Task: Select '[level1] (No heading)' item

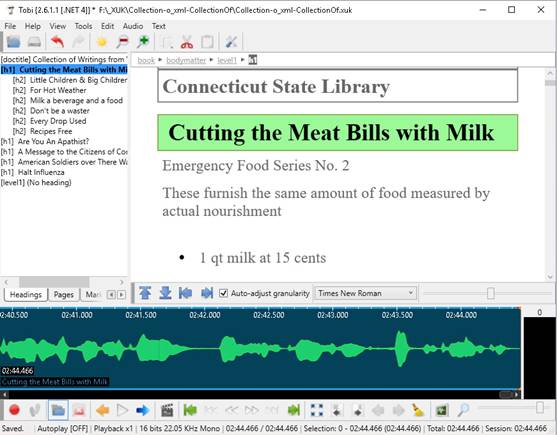Action: 36,183
